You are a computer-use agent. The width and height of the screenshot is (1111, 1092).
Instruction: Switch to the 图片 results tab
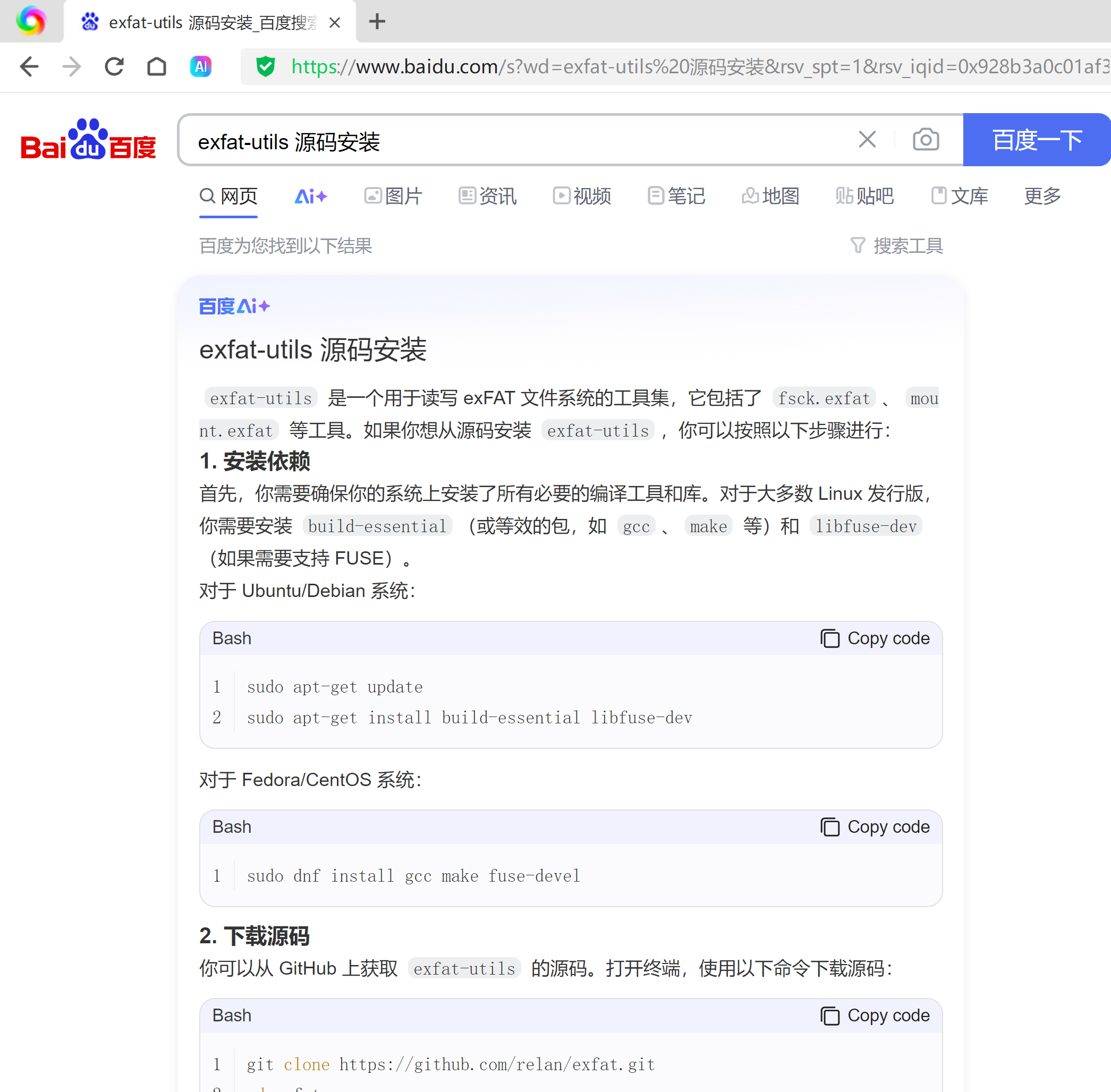point(394,196)
